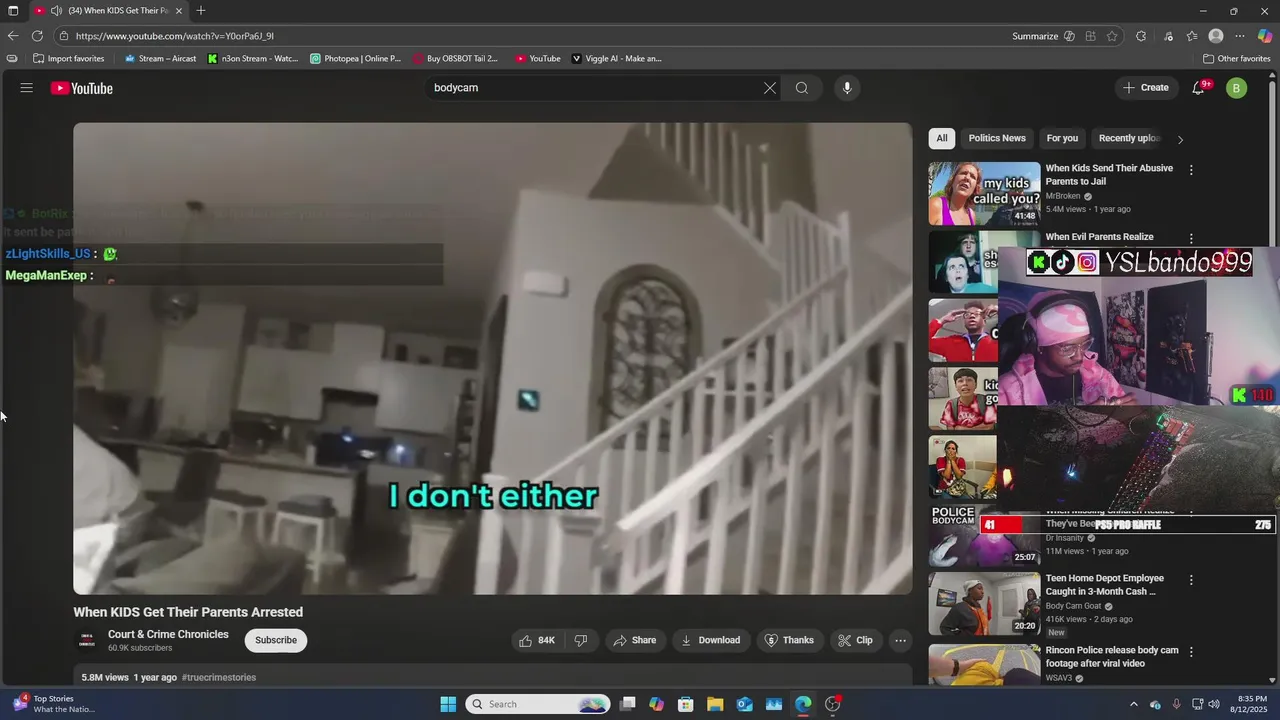Create a Clip of the video

click(x=855, y=640)
